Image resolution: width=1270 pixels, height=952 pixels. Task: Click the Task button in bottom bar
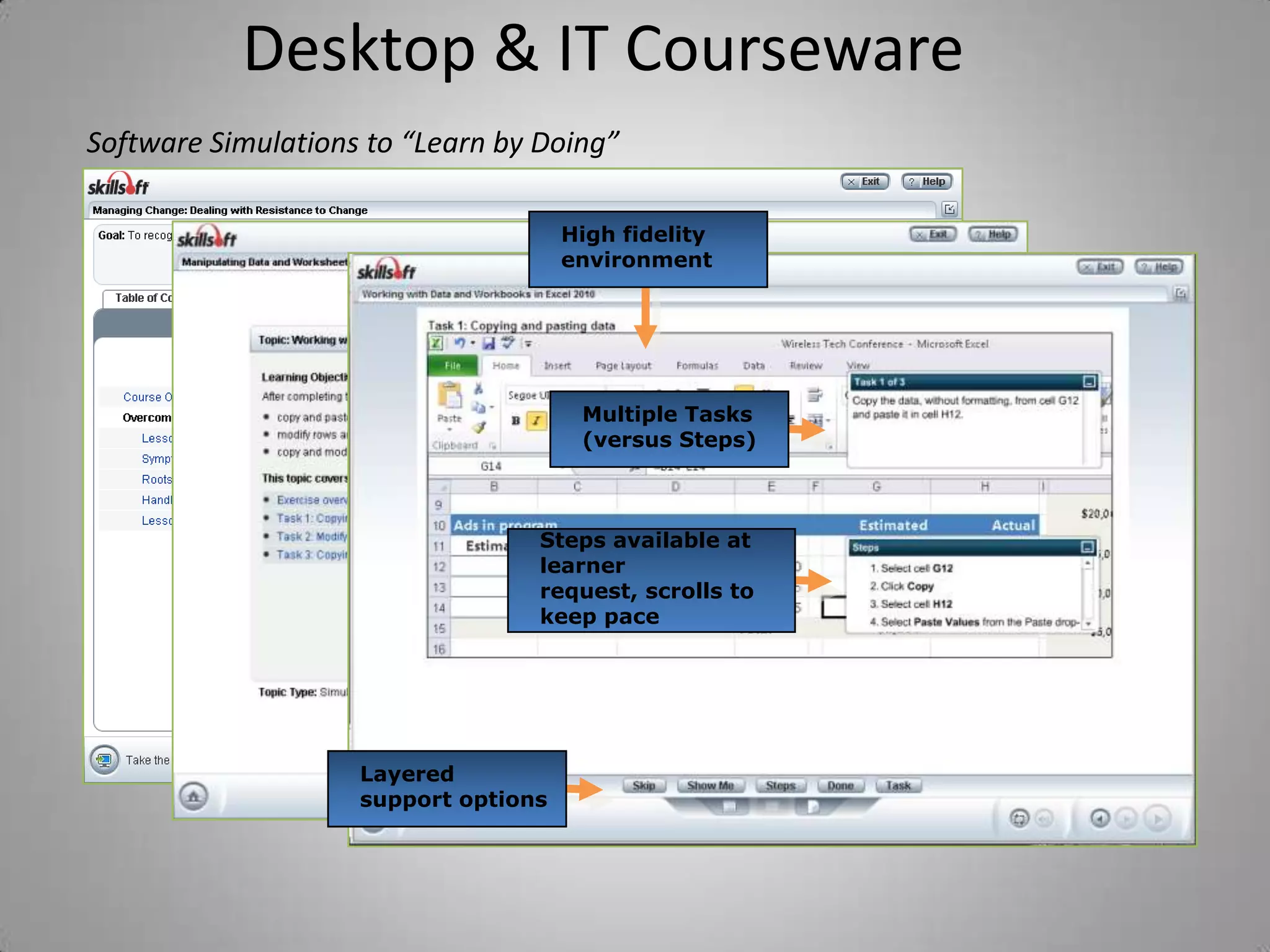tap(898, 785)
